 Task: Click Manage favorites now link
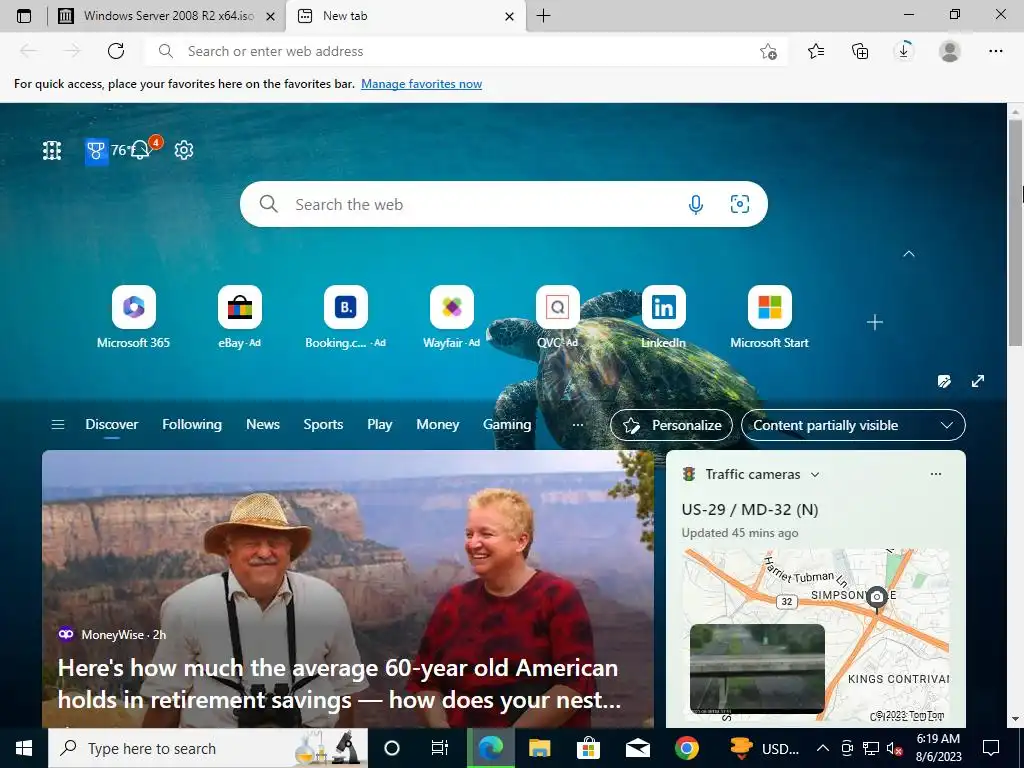pyautogui.click(x=421, y=84)
